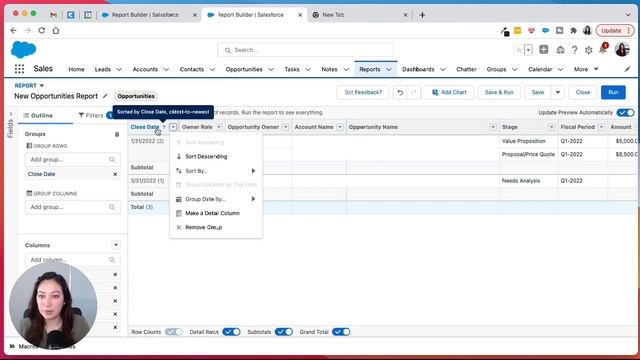Click the Run button

tap(613, 92)
